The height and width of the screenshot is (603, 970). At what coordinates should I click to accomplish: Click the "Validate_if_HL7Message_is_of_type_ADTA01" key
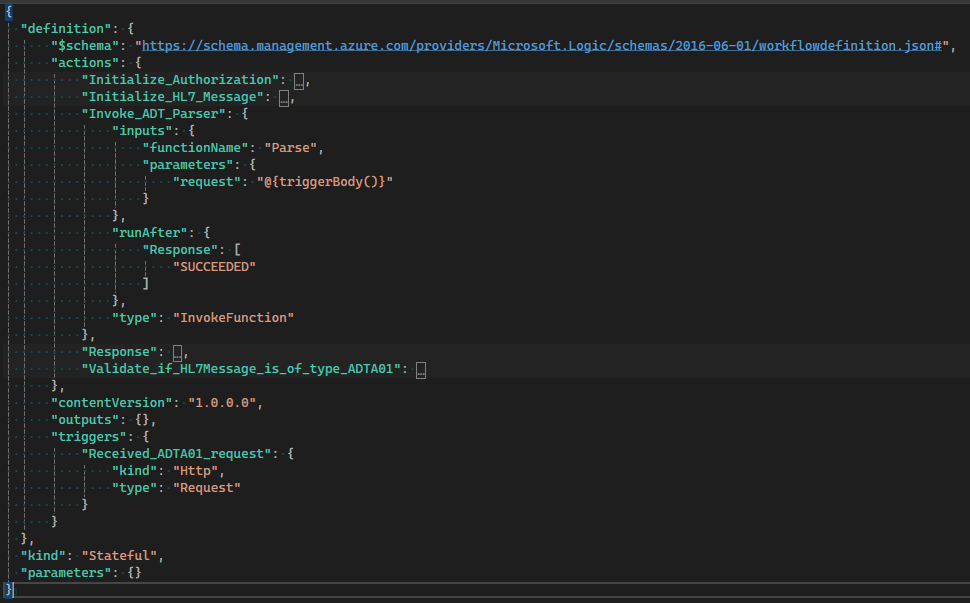(241, 369)
